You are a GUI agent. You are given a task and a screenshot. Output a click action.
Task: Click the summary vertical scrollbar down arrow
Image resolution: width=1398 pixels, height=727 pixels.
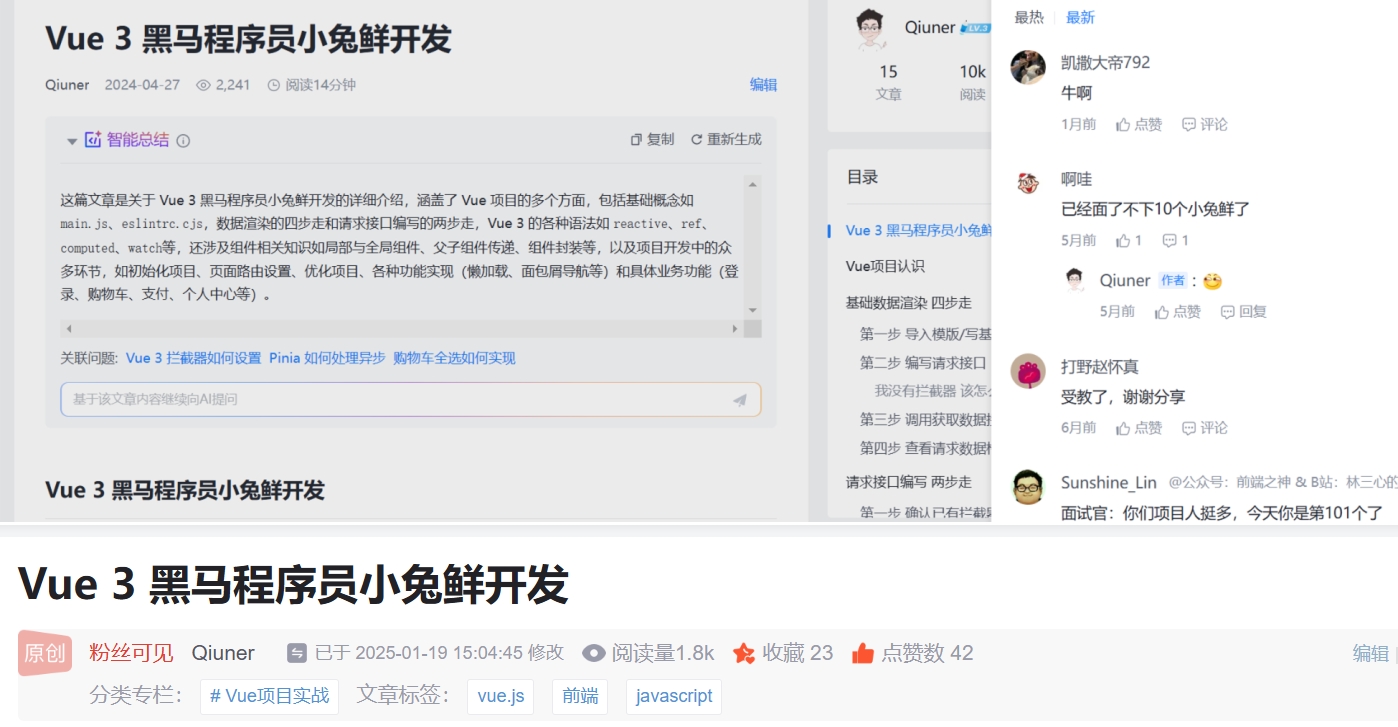(753, 310)
